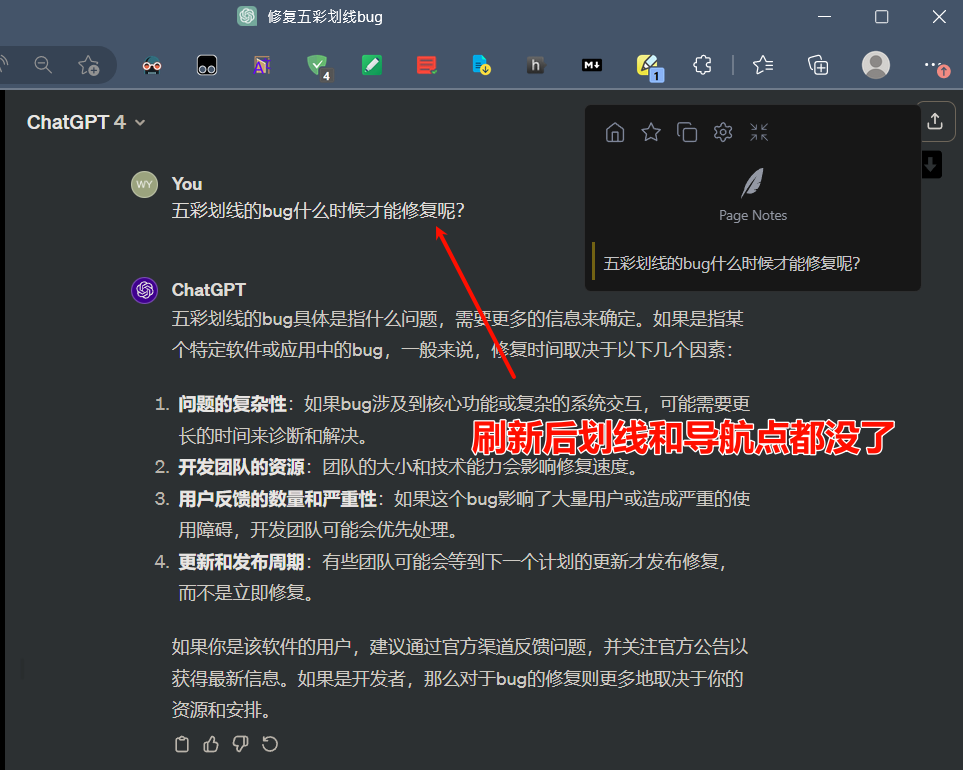Click the '开发团队的资源' list item heading
This screenshot has width=963, height=770.
[241, 467]
